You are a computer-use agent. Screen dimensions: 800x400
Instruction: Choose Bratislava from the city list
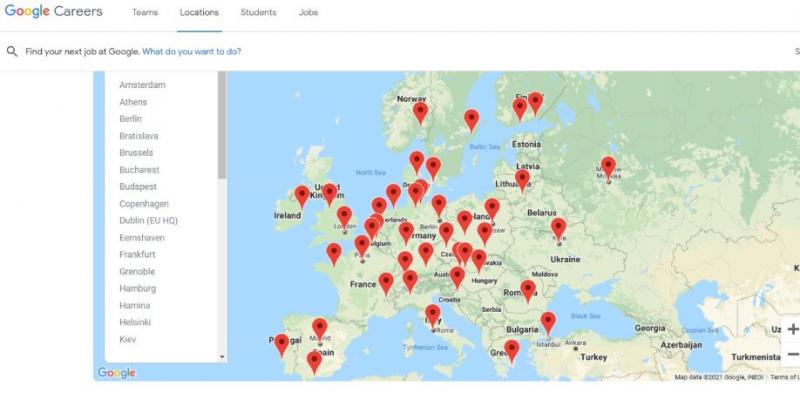(139, 136)
